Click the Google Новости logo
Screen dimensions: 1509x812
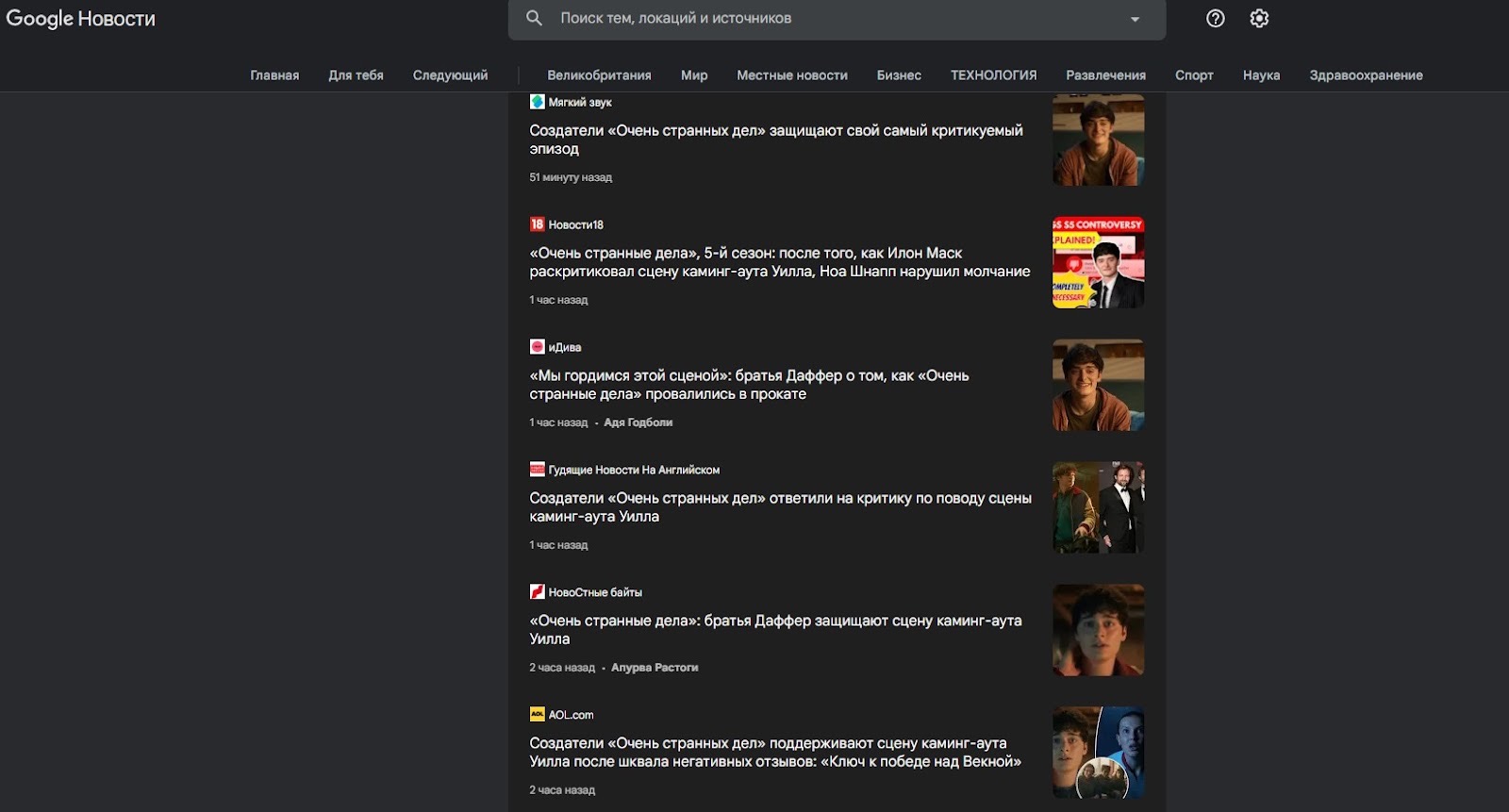coord(81,19)
